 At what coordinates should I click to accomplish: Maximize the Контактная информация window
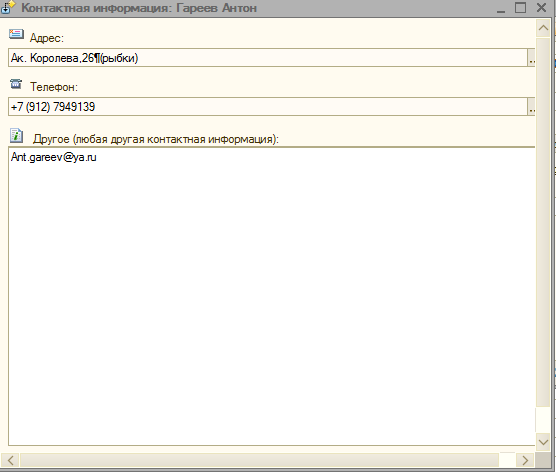pyautogui.click(x=521, y=7)
